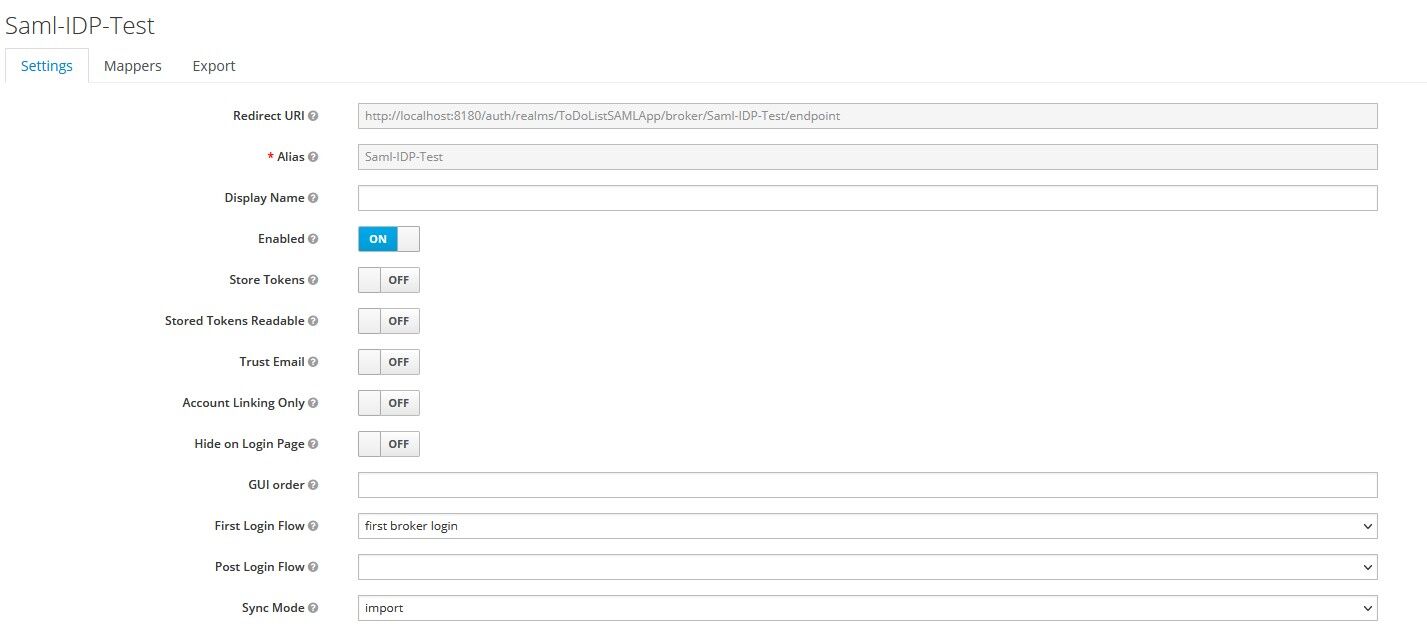Click the help icon beside Alias

click(x=314, y=157)
